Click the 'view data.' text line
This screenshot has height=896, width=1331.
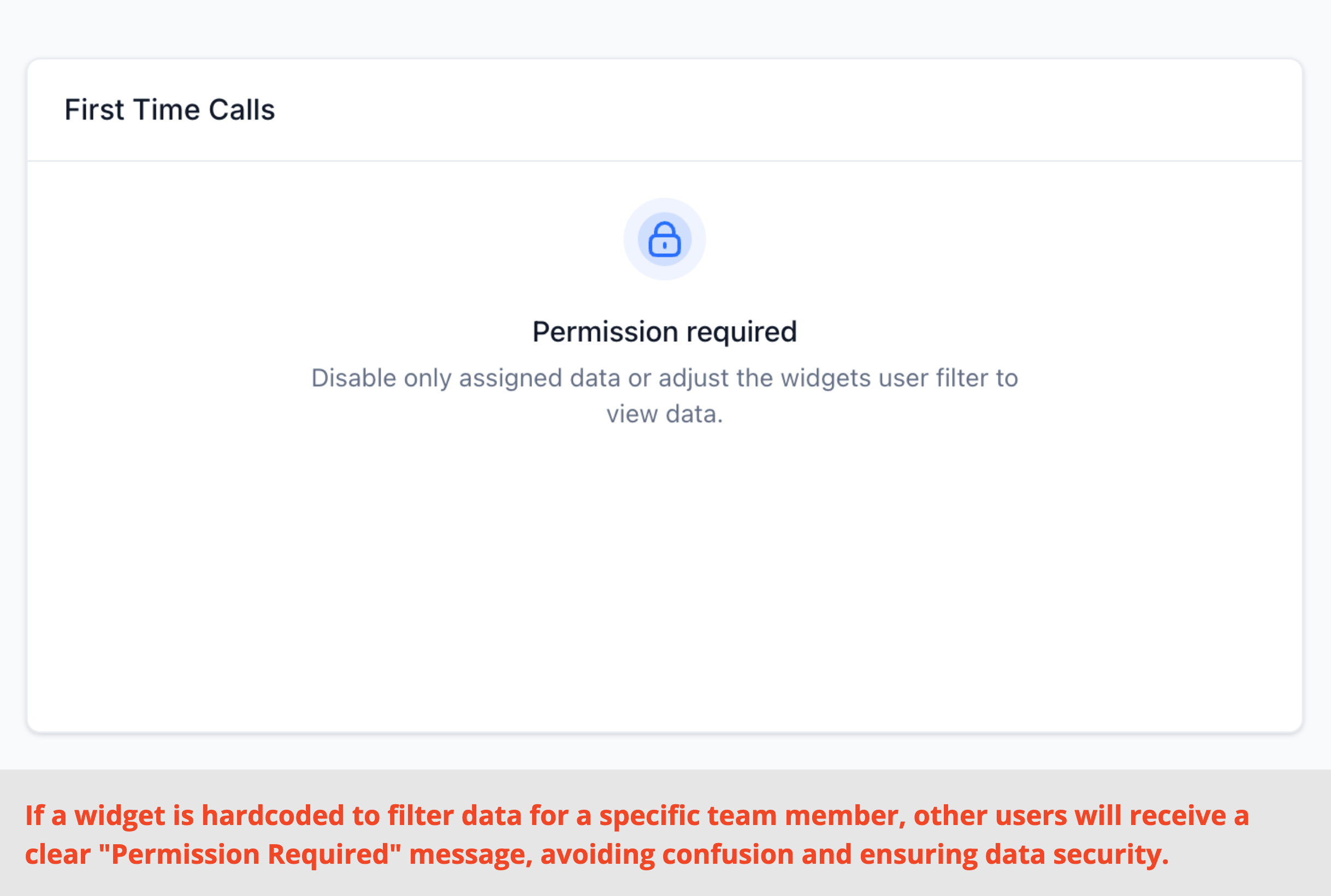(665, 414)
